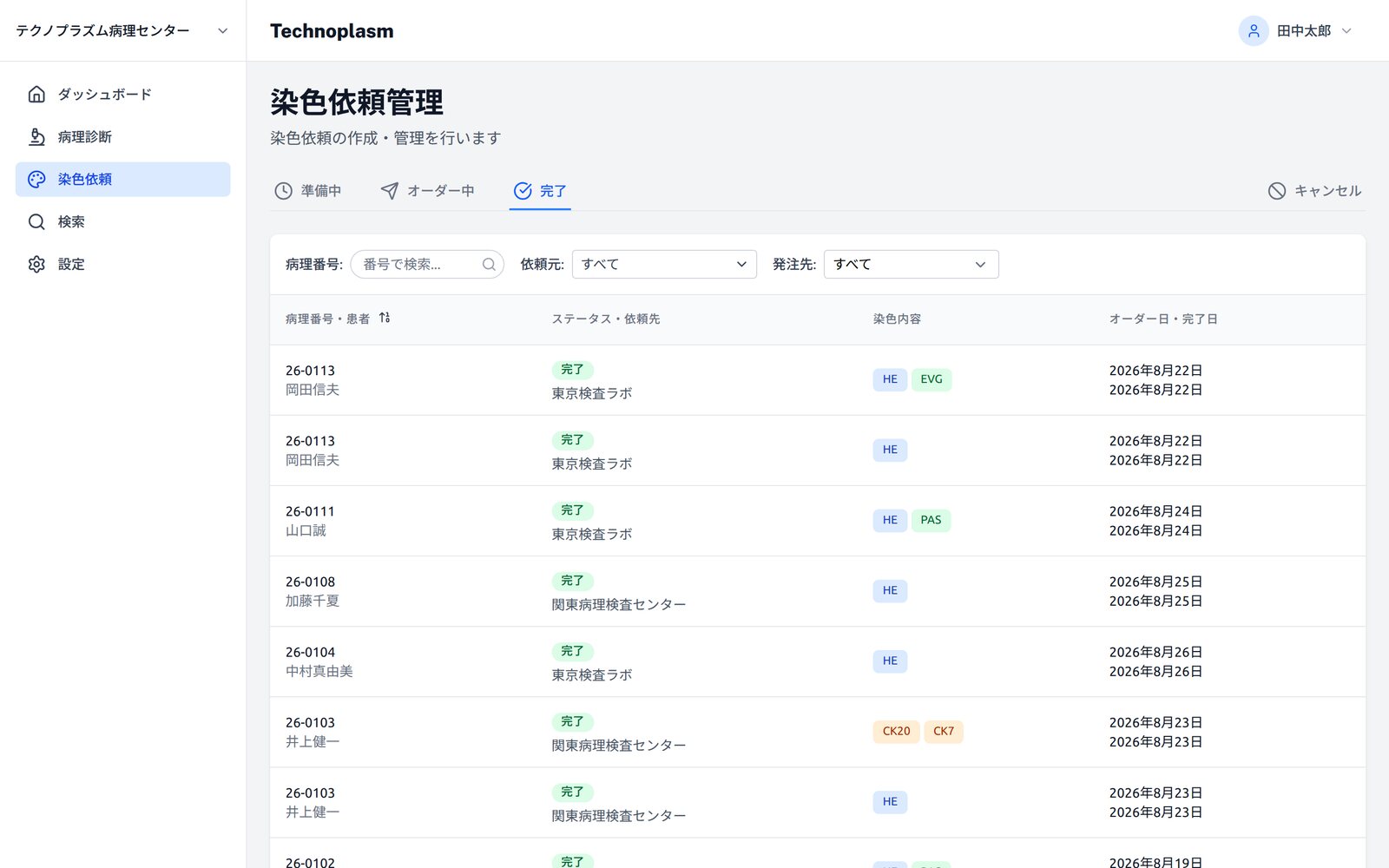Select the 完了 tab label
Viewport: 1389px width, 868px height.
pos(553,191)
